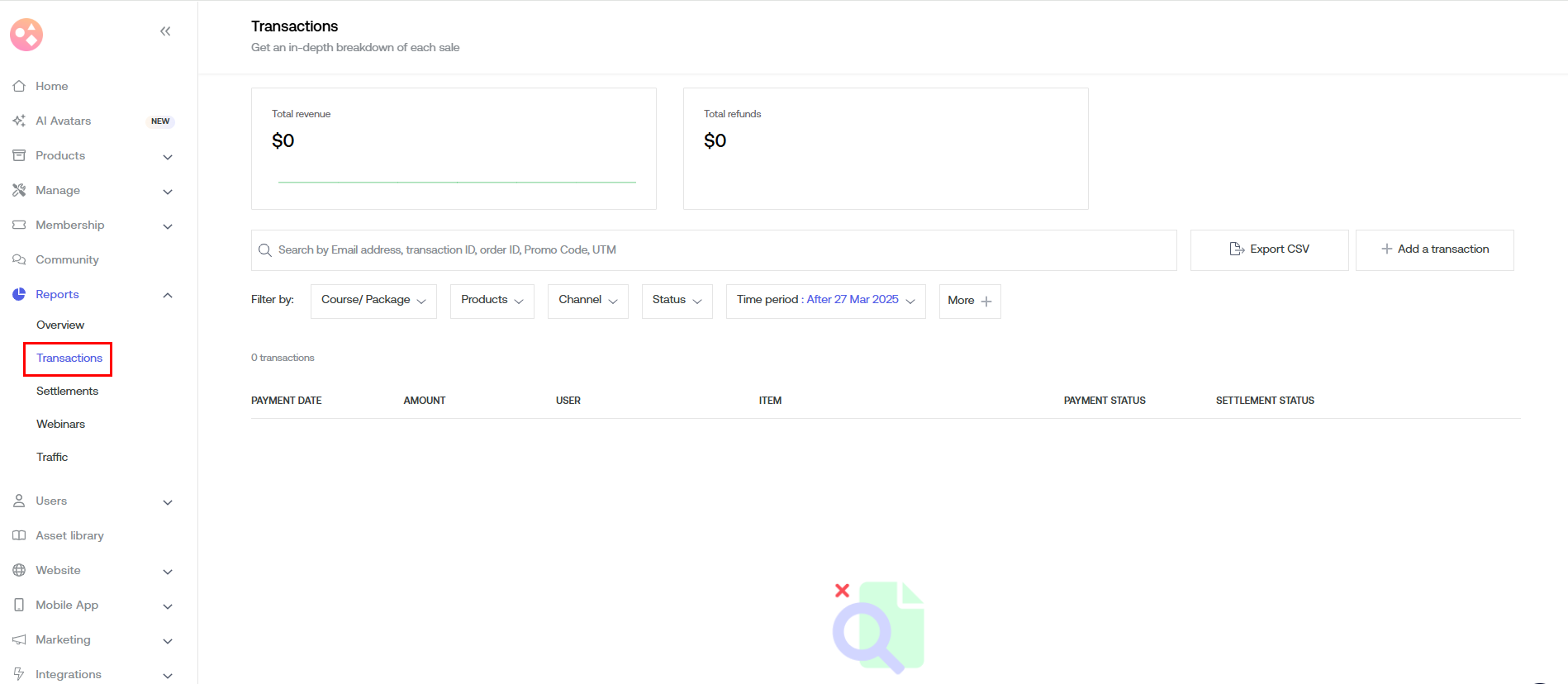
Task: Open the Channel filter dropdown
Action: tap(587, 301)
